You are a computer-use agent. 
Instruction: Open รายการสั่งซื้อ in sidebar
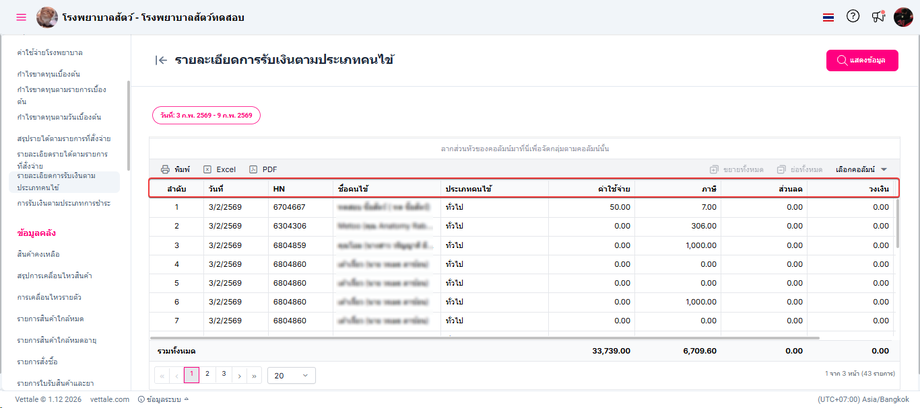37,361
